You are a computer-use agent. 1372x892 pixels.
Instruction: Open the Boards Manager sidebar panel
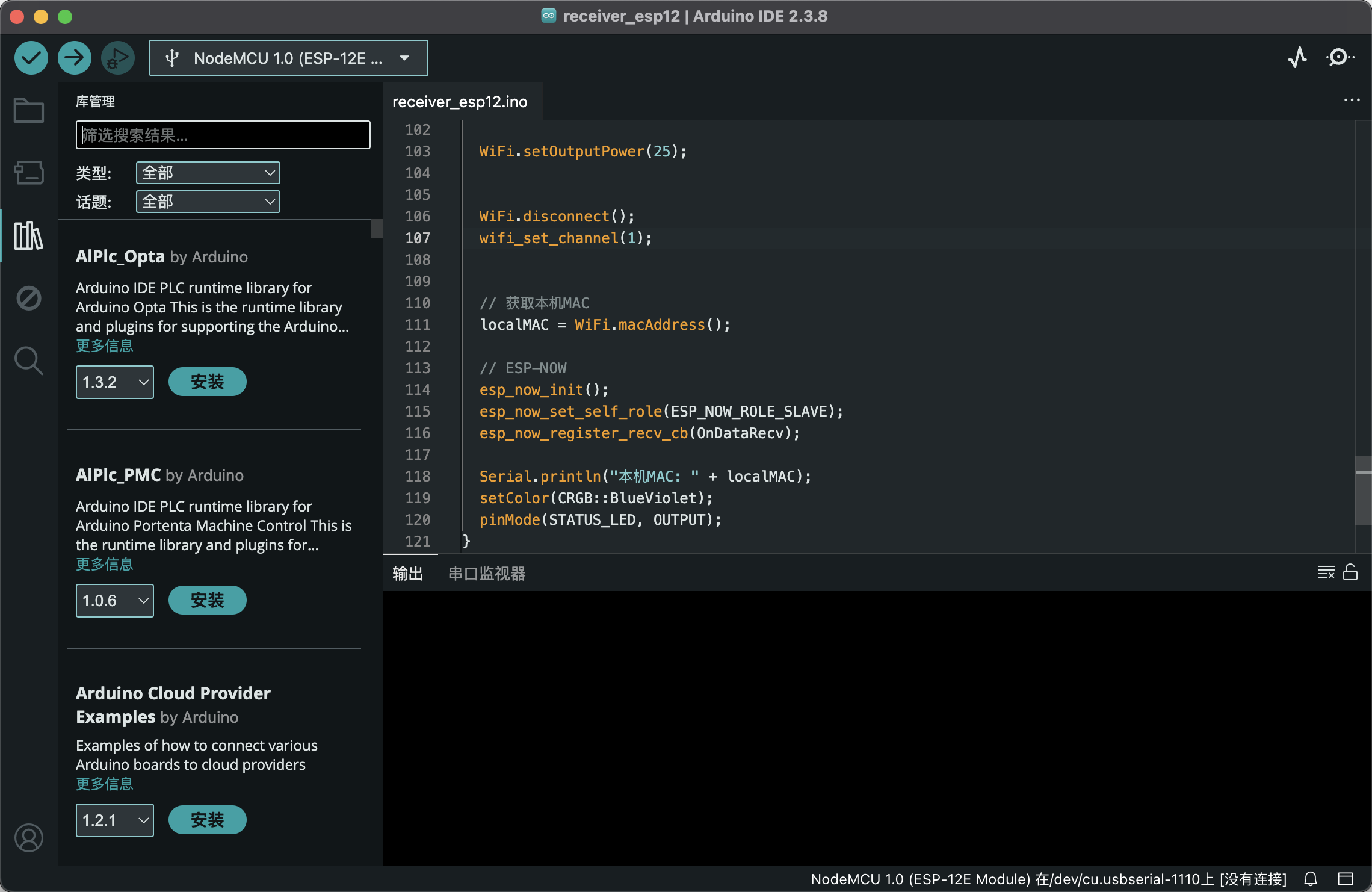tap(28, 173)
